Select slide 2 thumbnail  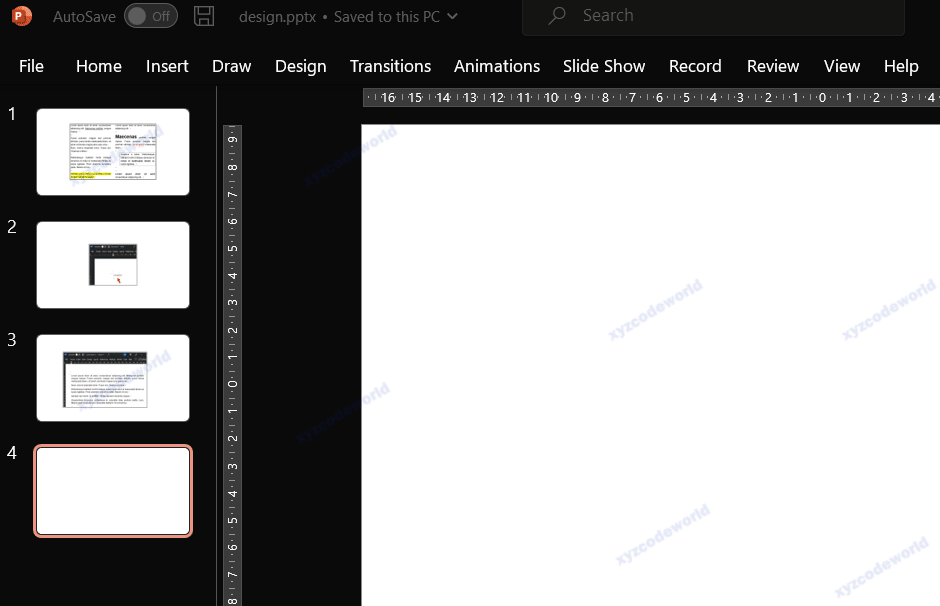(113, 265)
